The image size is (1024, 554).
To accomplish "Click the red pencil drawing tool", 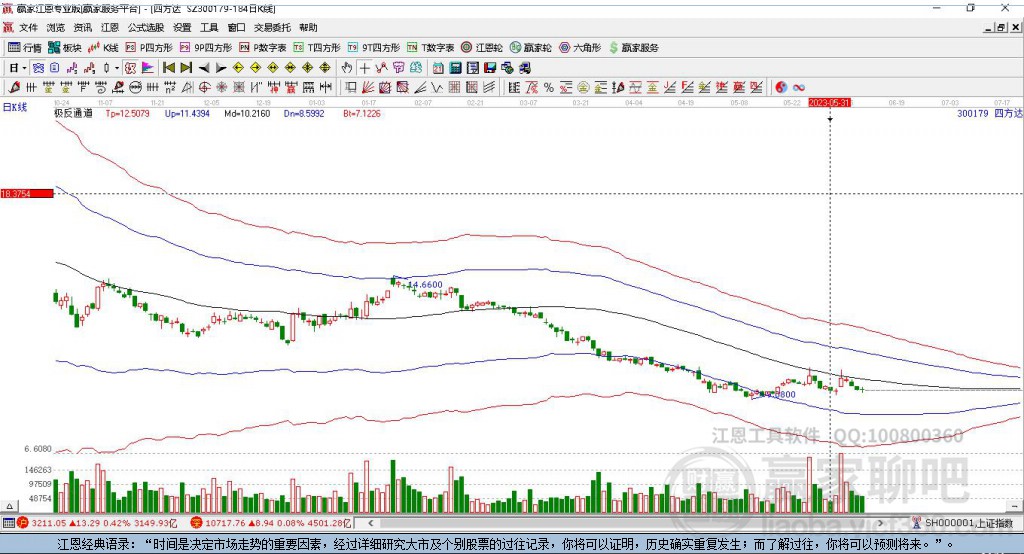I will point(14,88).
